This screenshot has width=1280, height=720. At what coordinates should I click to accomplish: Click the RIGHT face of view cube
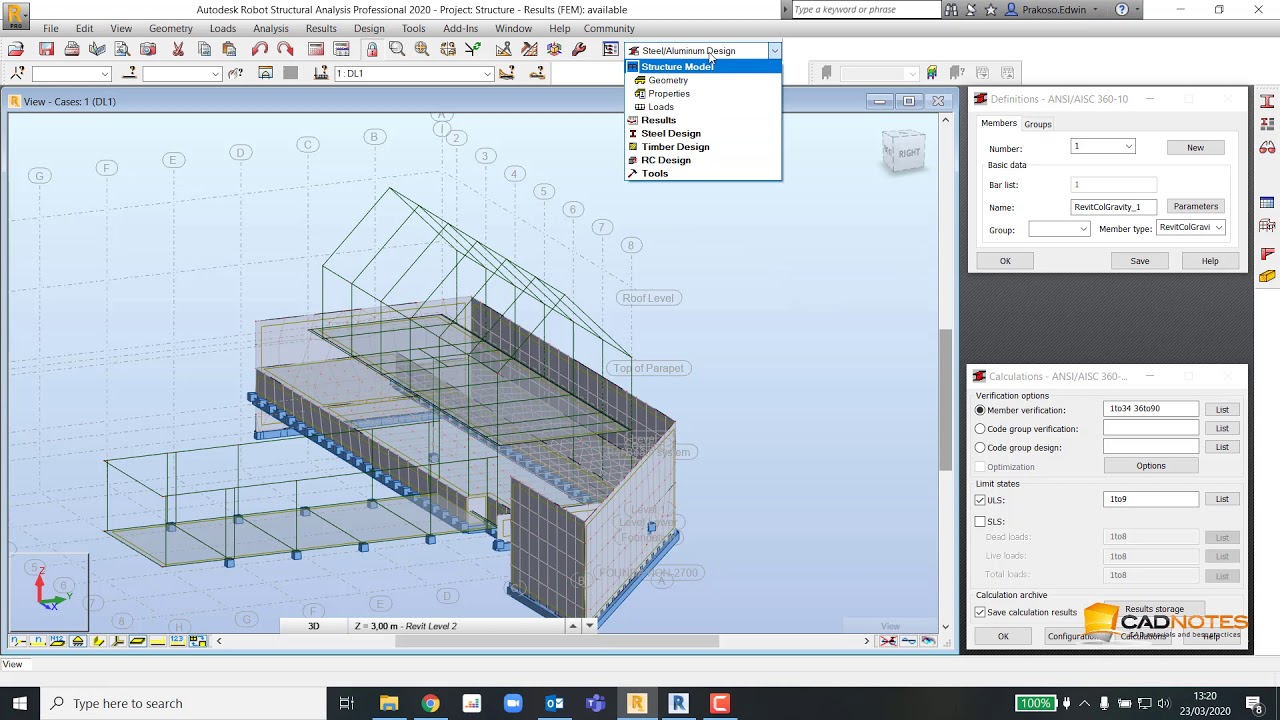click(907, 153)
